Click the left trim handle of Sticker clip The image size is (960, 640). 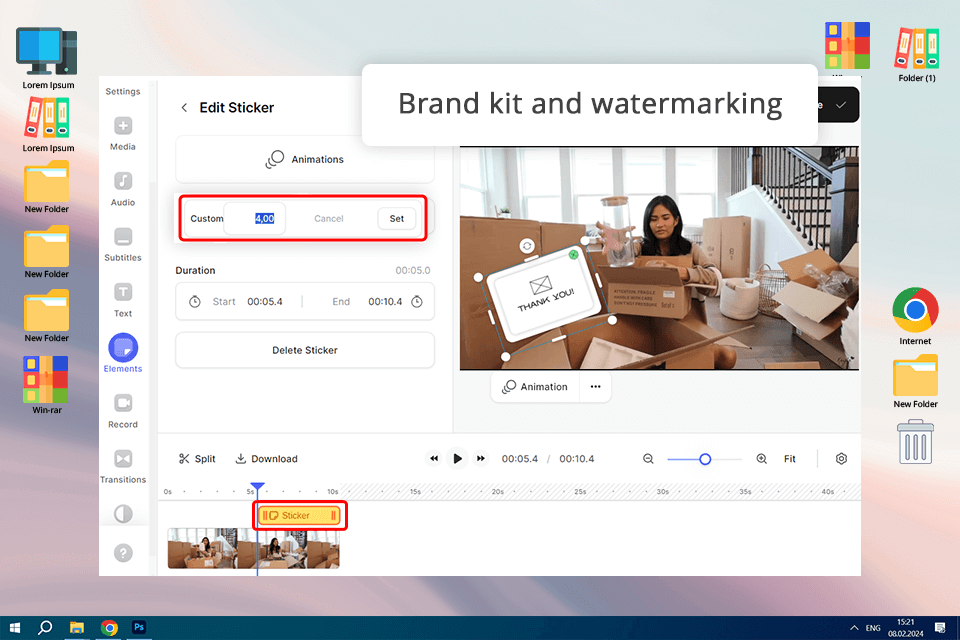pos(265,516)
